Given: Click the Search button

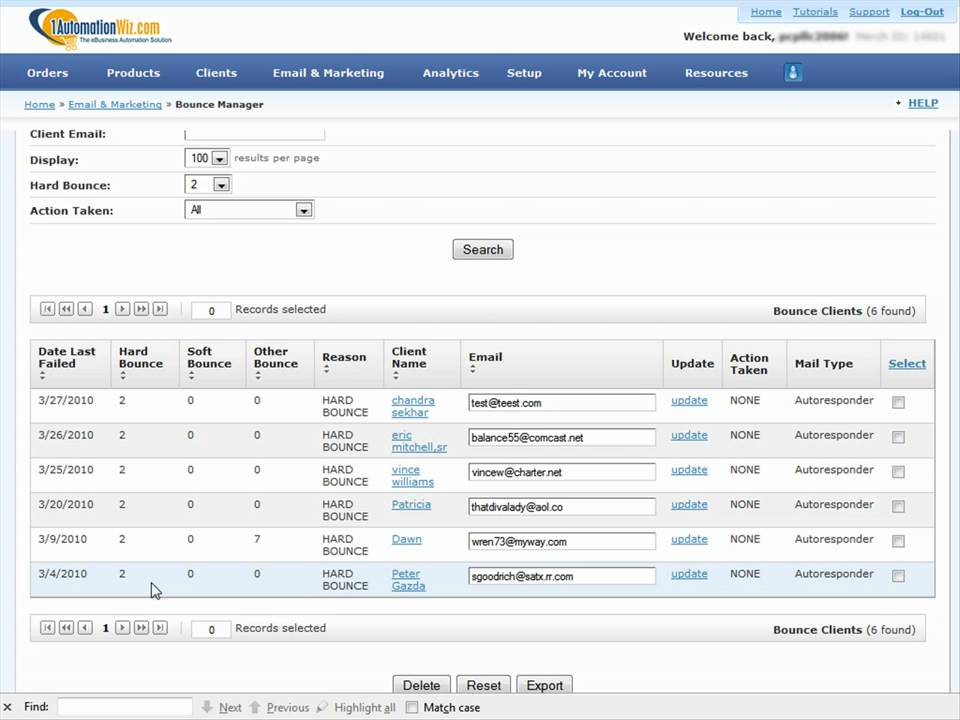Looking at the screenshot, I should (483, 249).
